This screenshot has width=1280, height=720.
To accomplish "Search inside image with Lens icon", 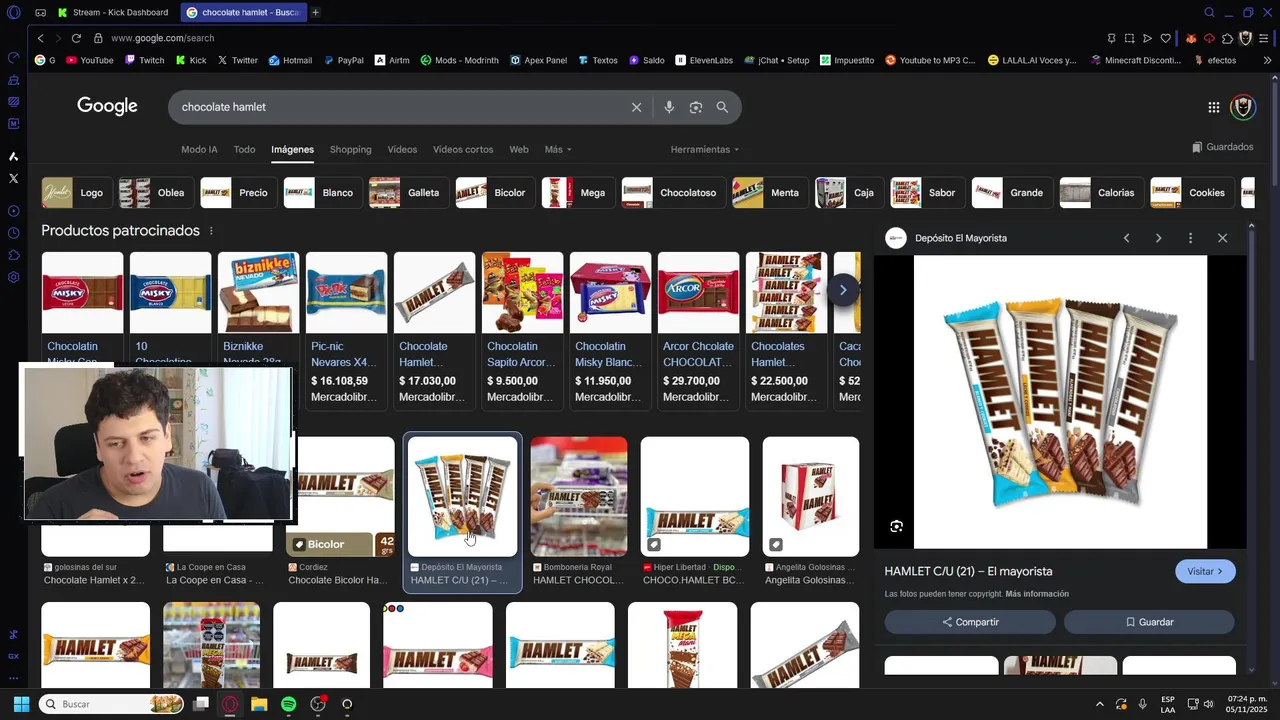I will [896, 526].
